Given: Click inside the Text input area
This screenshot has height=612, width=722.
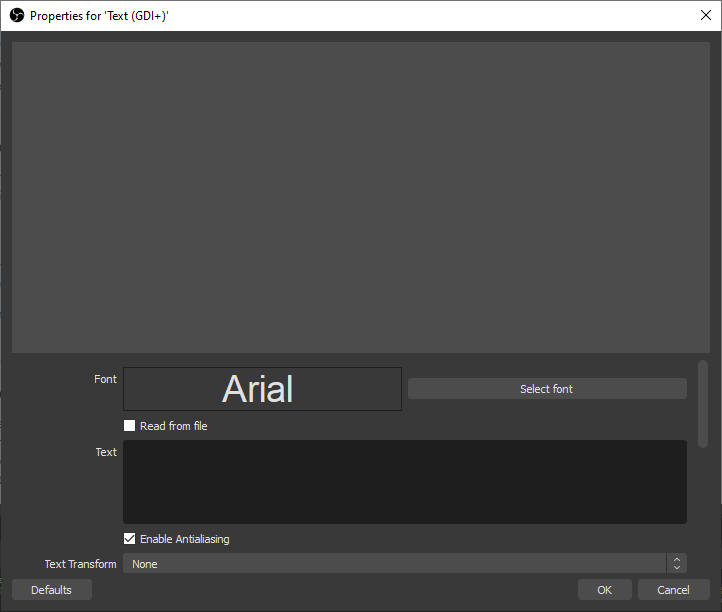Looking at the screenshot, I should click(405, 482).
